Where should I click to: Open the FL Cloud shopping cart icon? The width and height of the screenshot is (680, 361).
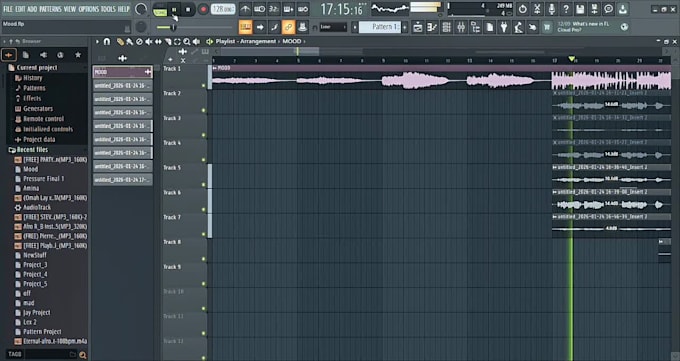click(547, 27)
